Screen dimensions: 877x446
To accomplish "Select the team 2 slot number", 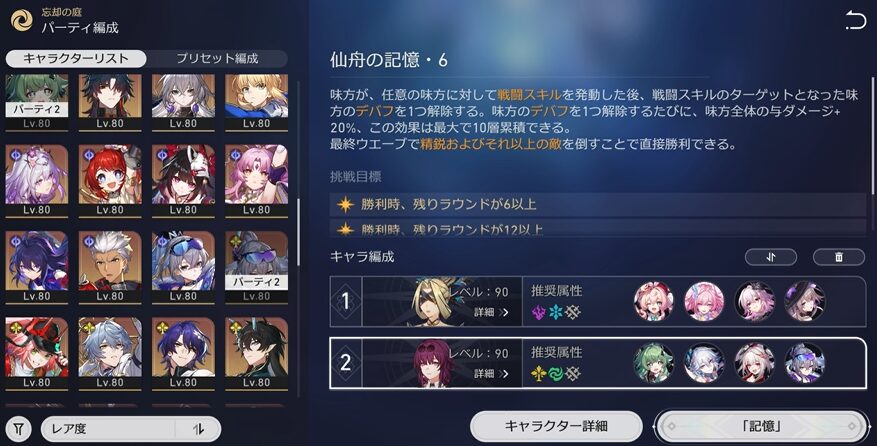I will 346,363.
